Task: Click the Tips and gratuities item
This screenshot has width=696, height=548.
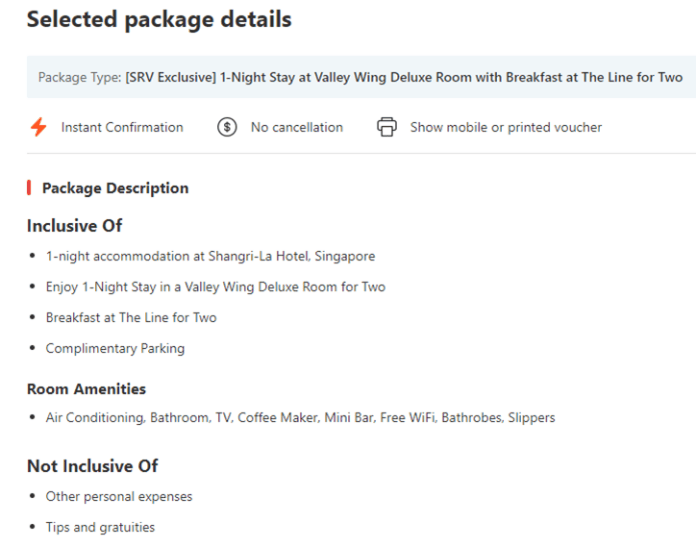Action: click(x=100, y=527)
